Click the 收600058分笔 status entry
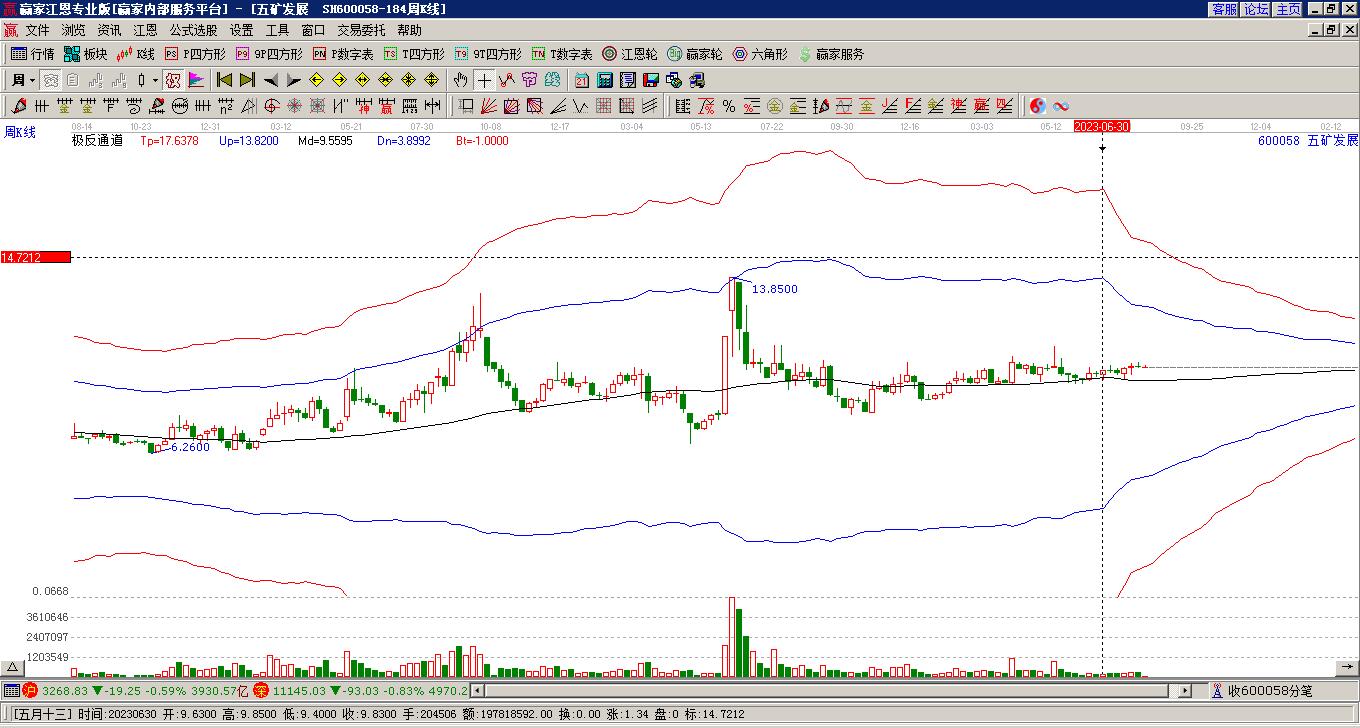1360x728 pixels. coord(1270,690)
